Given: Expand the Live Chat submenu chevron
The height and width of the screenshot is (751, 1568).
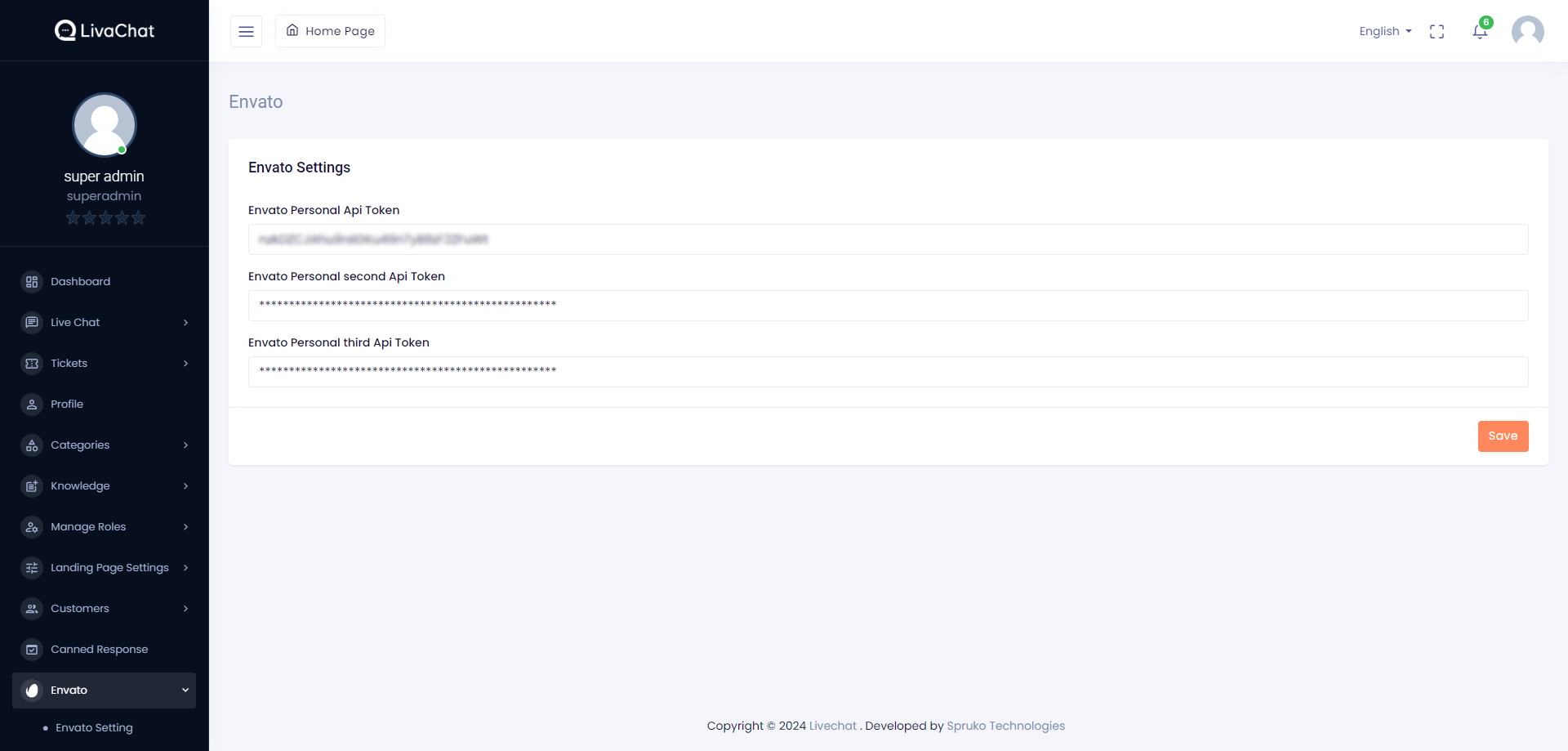Looking at the screenshot, I should click(x=185, y=323).
